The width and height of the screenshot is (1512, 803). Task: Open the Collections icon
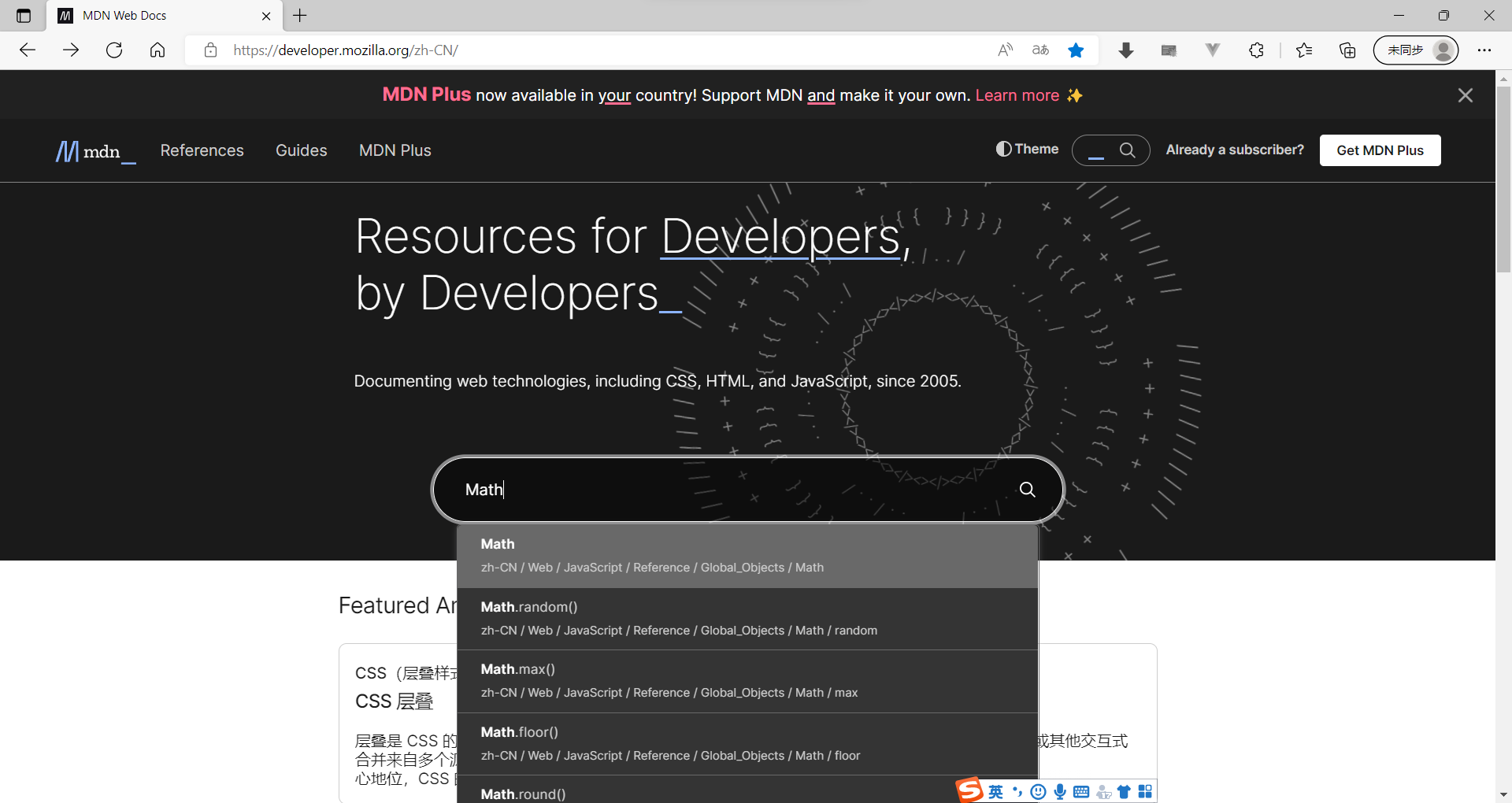click(1347, 50)
